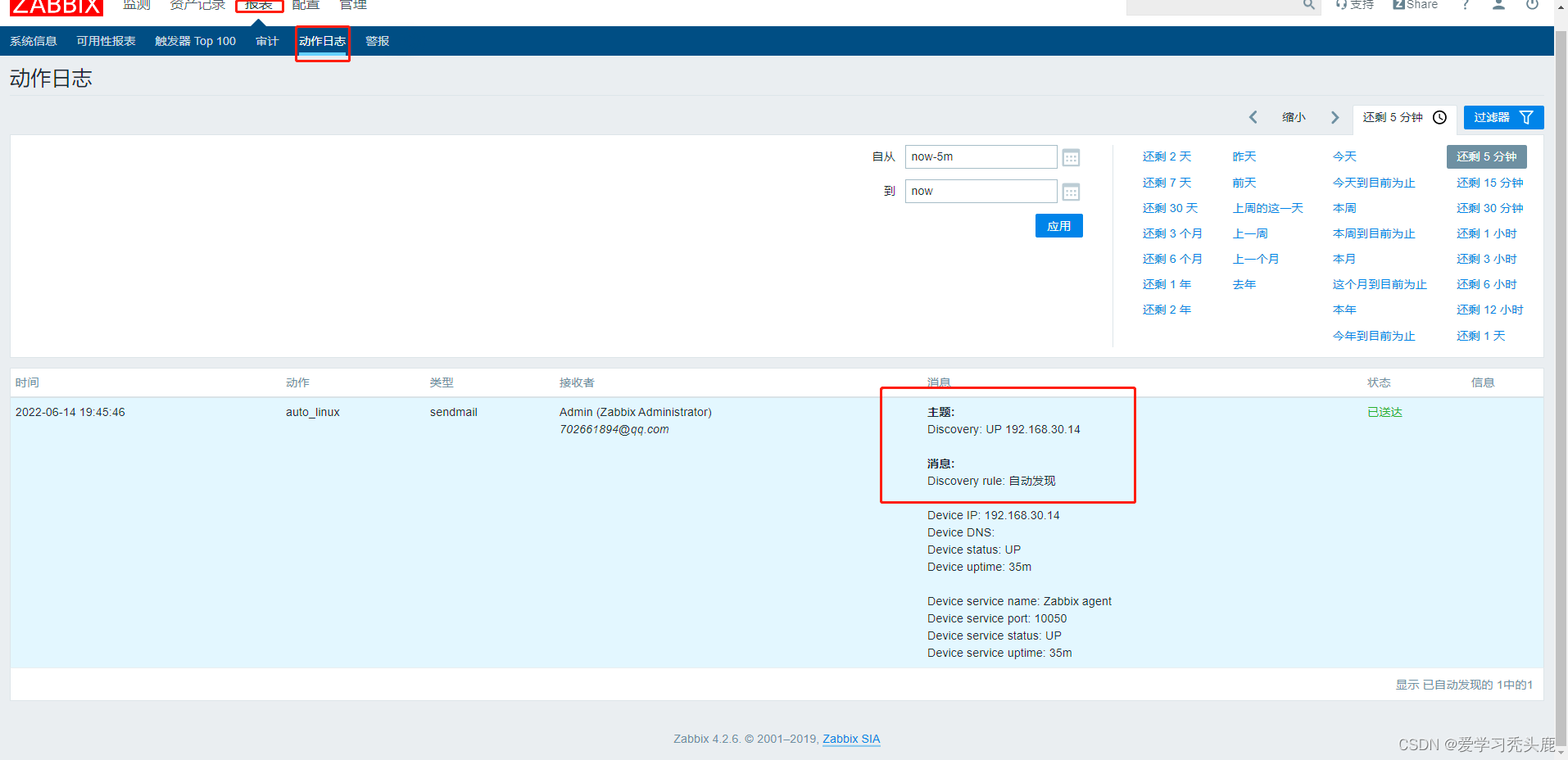This screenshot has width=1568, height=760.
Task: Click the 缩小 zoom out button
Action: point(1294,117)
